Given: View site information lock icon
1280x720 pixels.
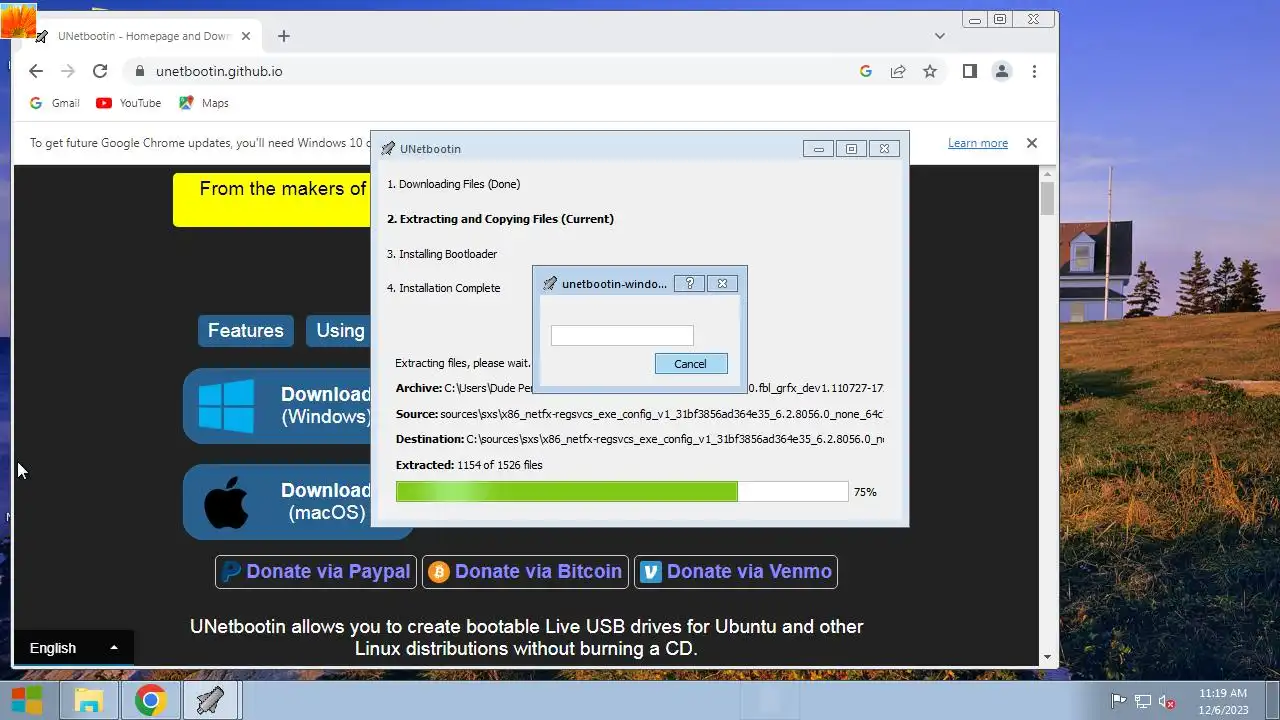Looking at the screenshot, I should (x=139, y=71).
